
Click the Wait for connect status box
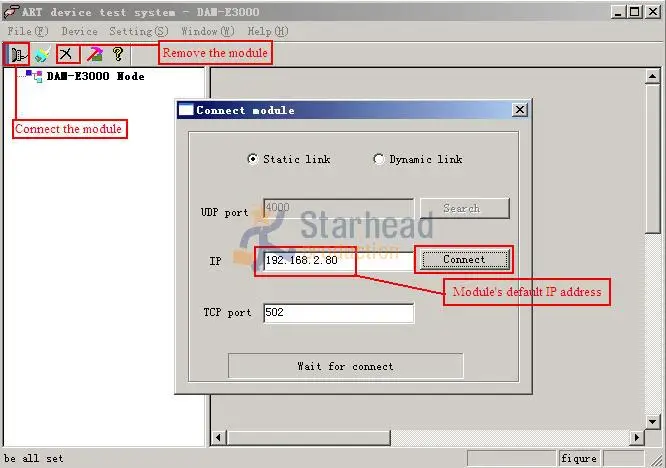[x=345, y=366]
